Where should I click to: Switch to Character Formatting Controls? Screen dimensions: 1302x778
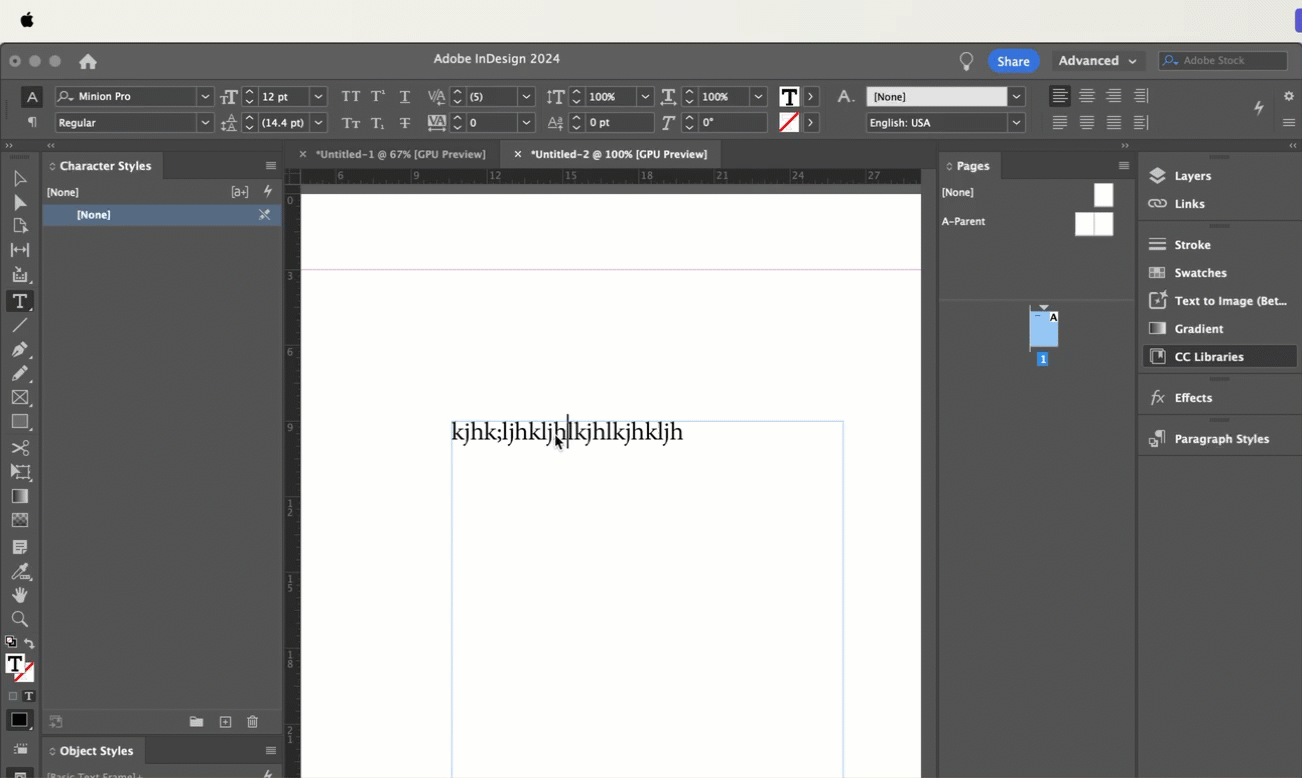coord(32,97)
